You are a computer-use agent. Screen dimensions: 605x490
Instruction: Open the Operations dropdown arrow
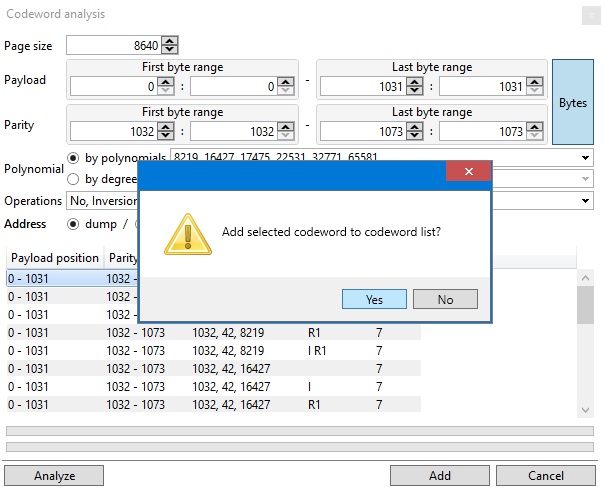585,201
